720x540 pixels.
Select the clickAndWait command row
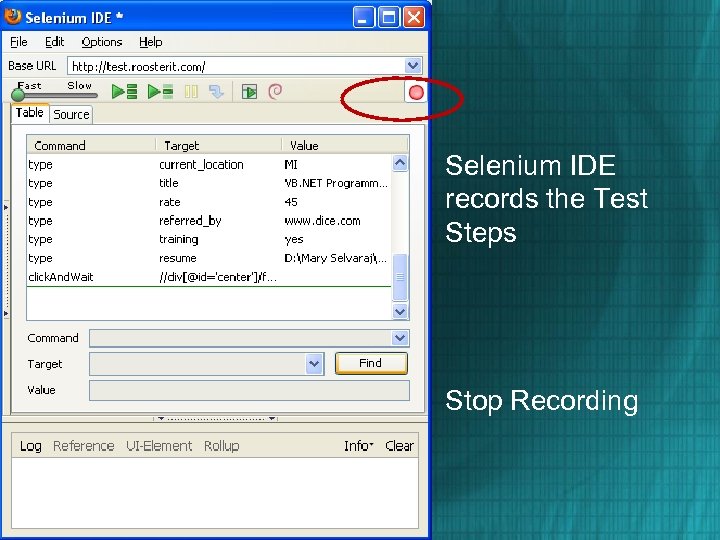coord(209,277)
